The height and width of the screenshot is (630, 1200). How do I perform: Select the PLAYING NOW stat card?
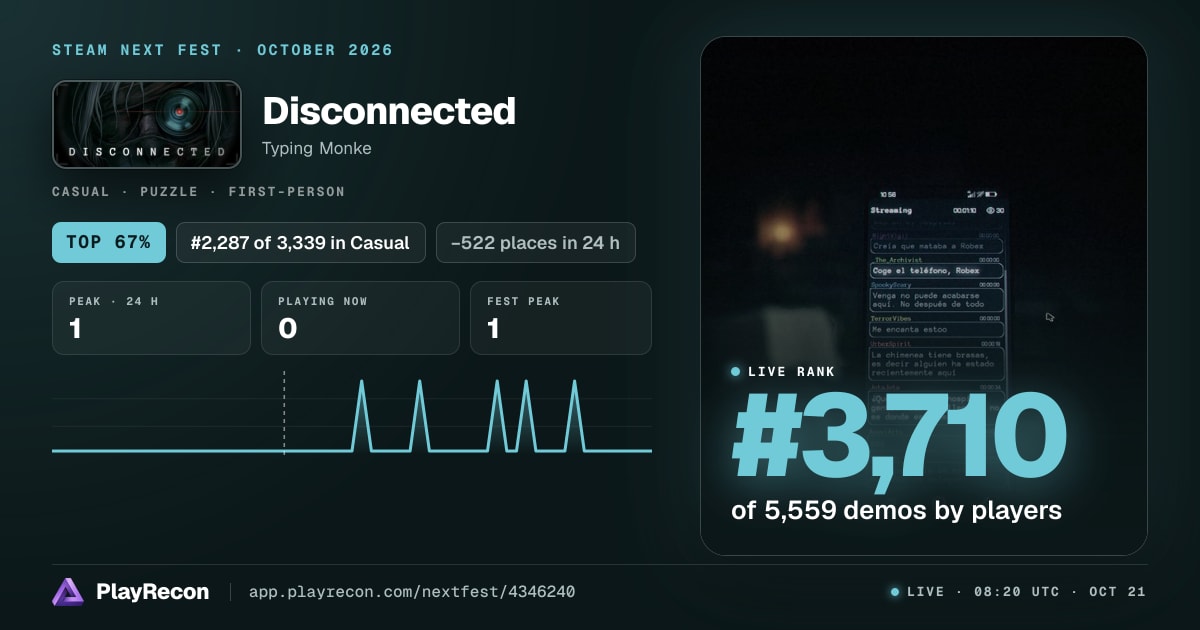click(x=360, y=318)
